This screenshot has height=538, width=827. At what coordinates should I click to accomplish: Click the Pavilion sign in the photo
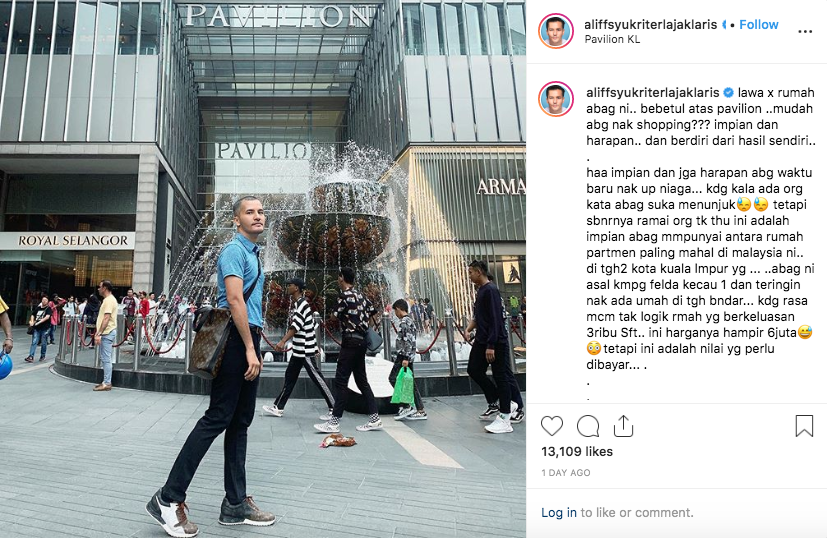[278, 16]
